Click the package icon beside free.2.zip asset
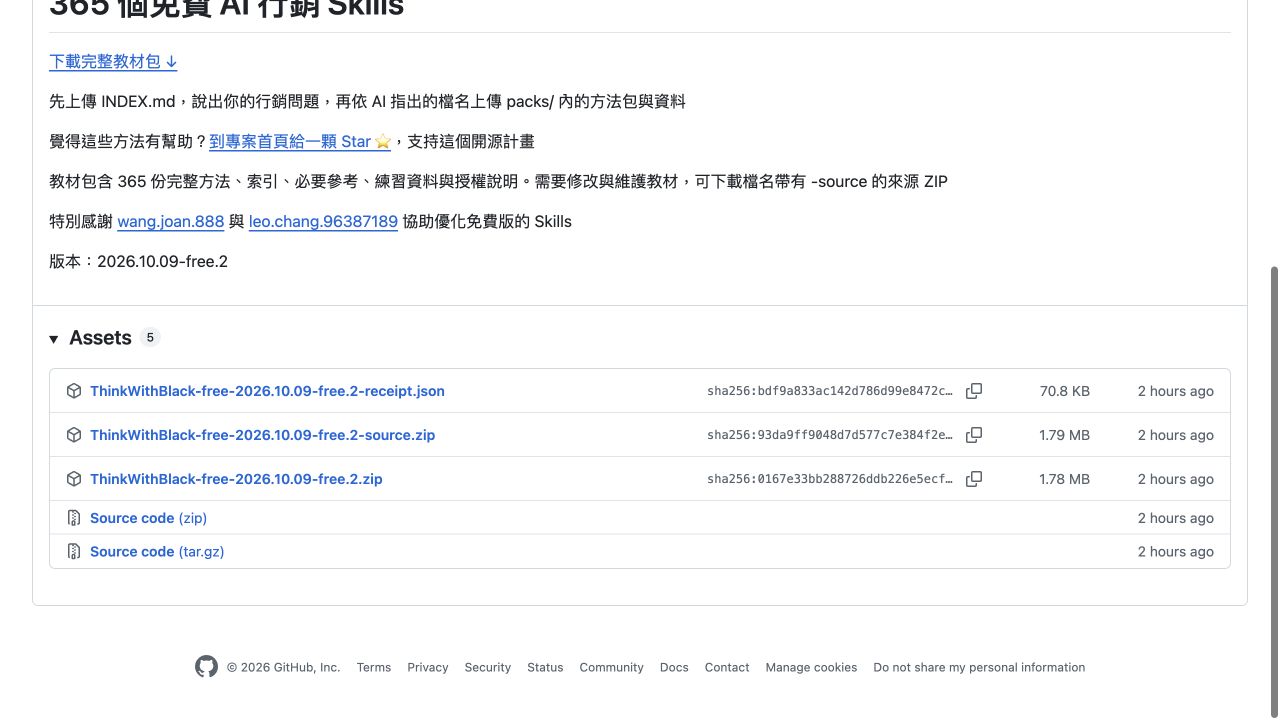 74,479
